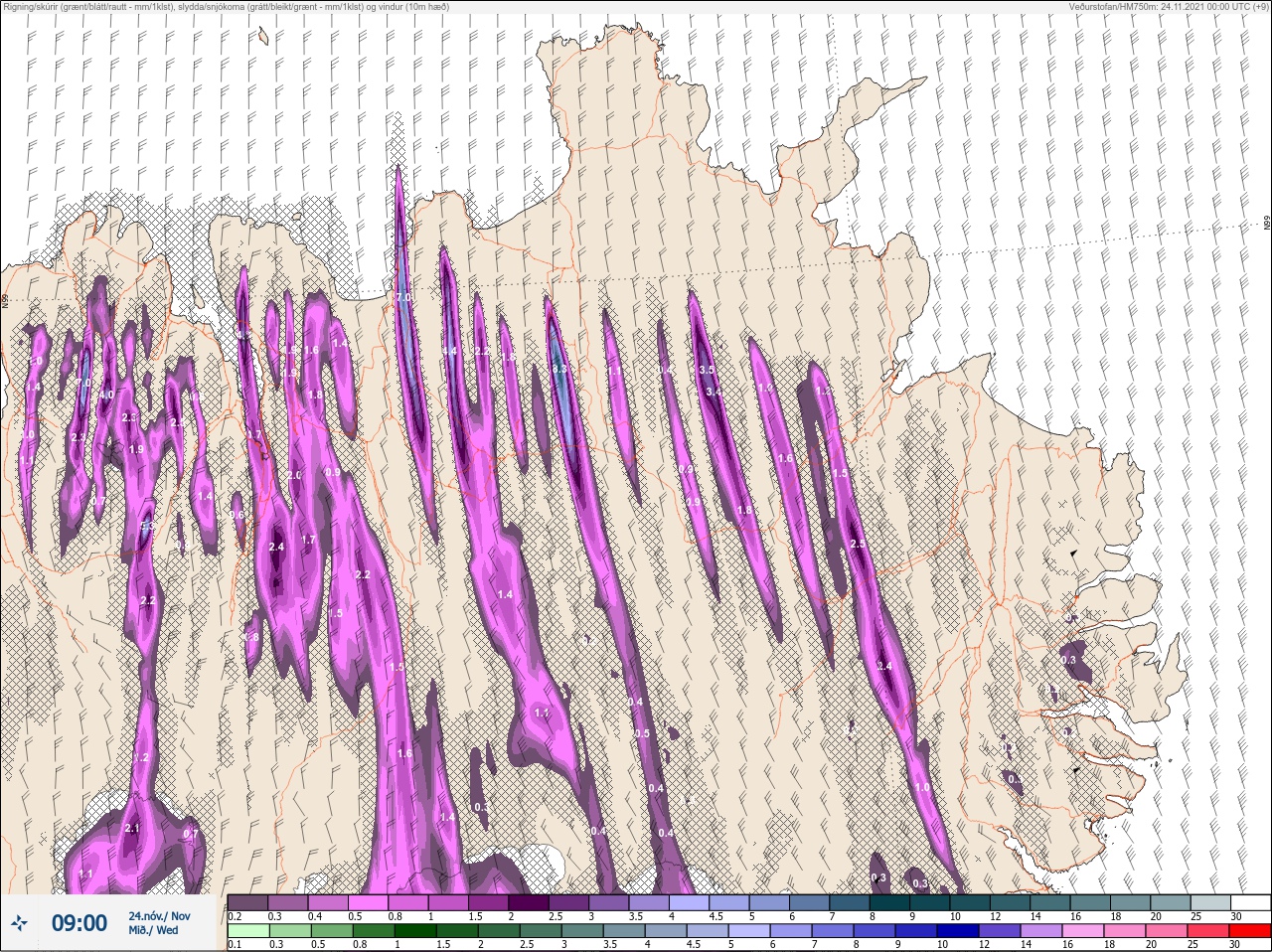Click the 0.1 label in the legend
The width and height of the screenshot is (1272, 952).
pyautogui.click(x=236, y=944)
